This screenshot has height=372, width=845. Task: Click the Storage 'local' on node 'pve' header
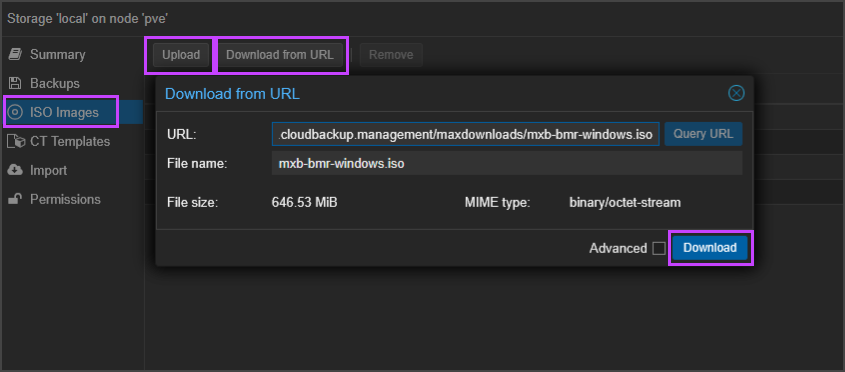(88, 18)
